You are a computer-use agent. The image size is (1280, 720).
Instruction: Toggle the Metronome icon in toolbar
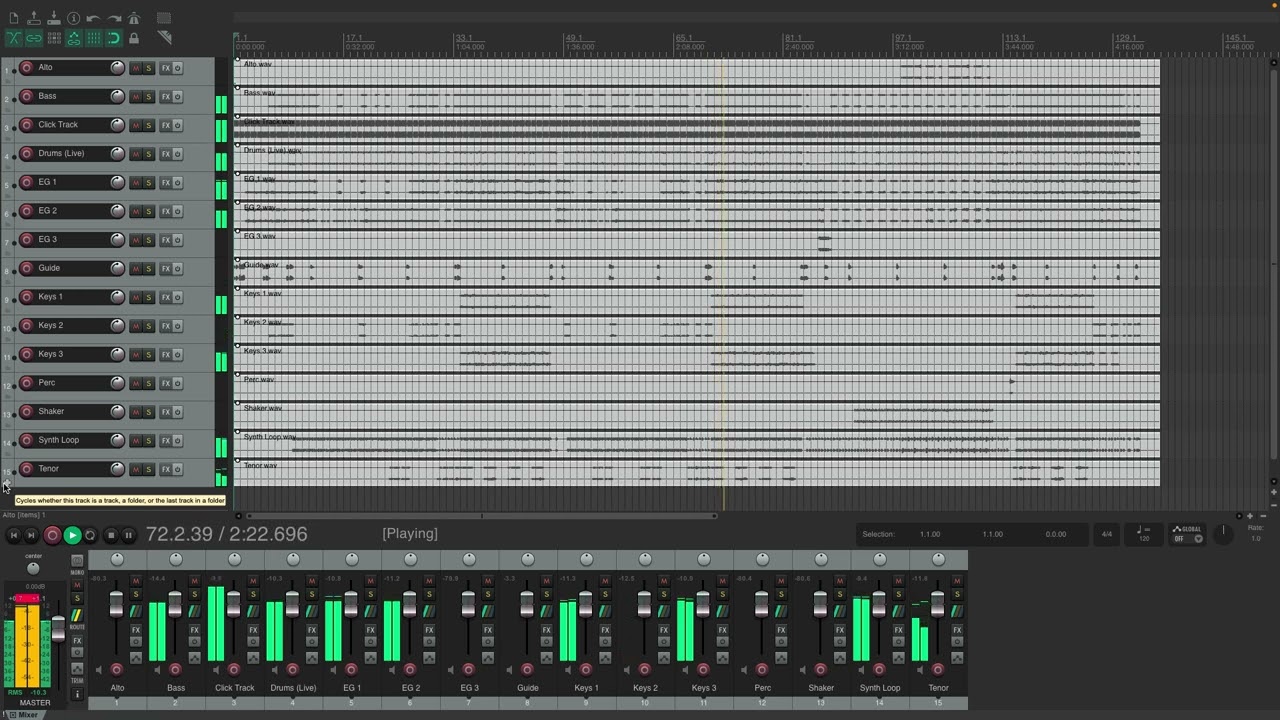(x=134, y=18)
